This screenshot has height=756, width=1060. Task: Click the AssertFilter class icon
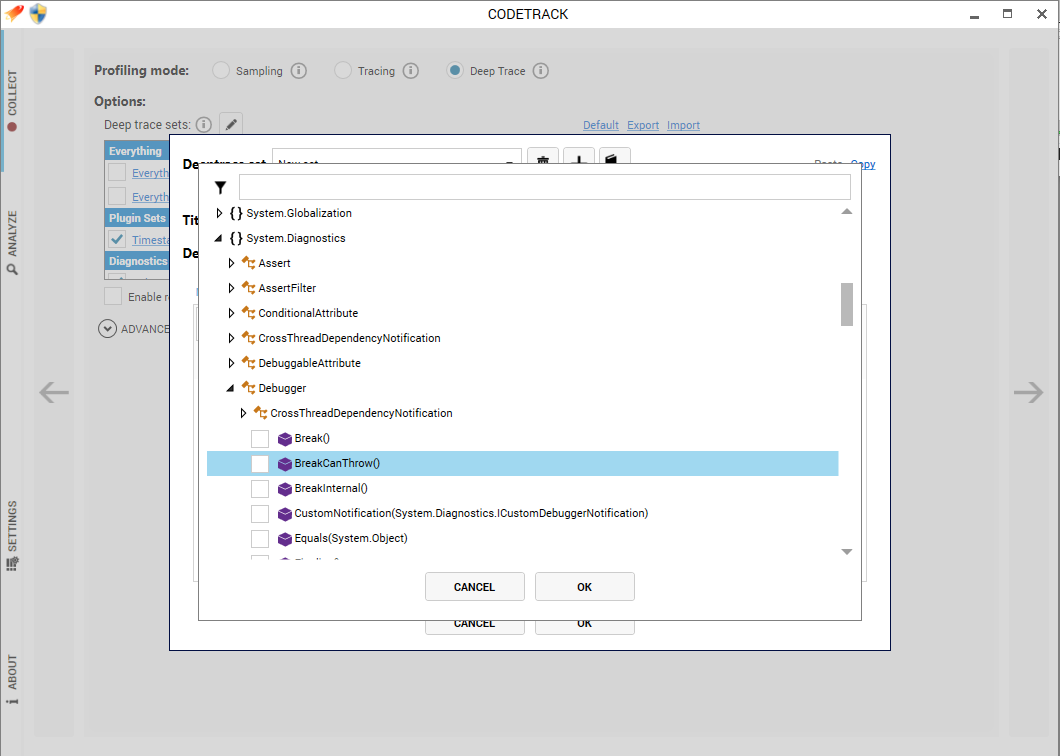pyautogui.click(x=249, y=288)
